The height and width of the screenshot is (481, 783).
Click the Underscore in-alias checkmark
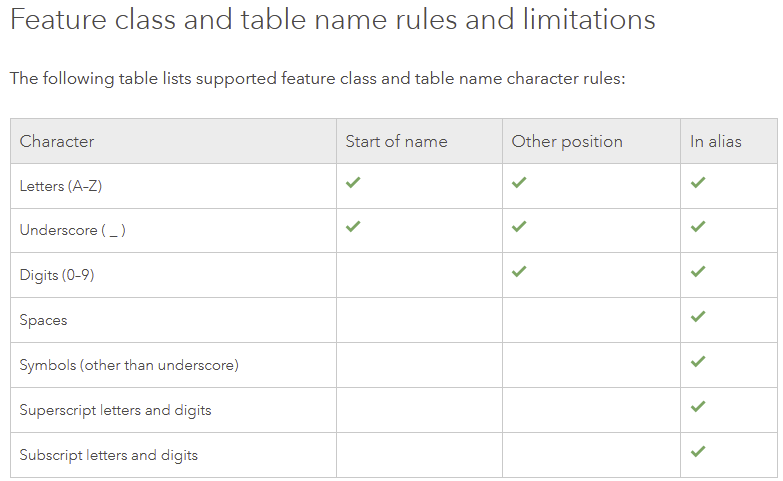698,227
